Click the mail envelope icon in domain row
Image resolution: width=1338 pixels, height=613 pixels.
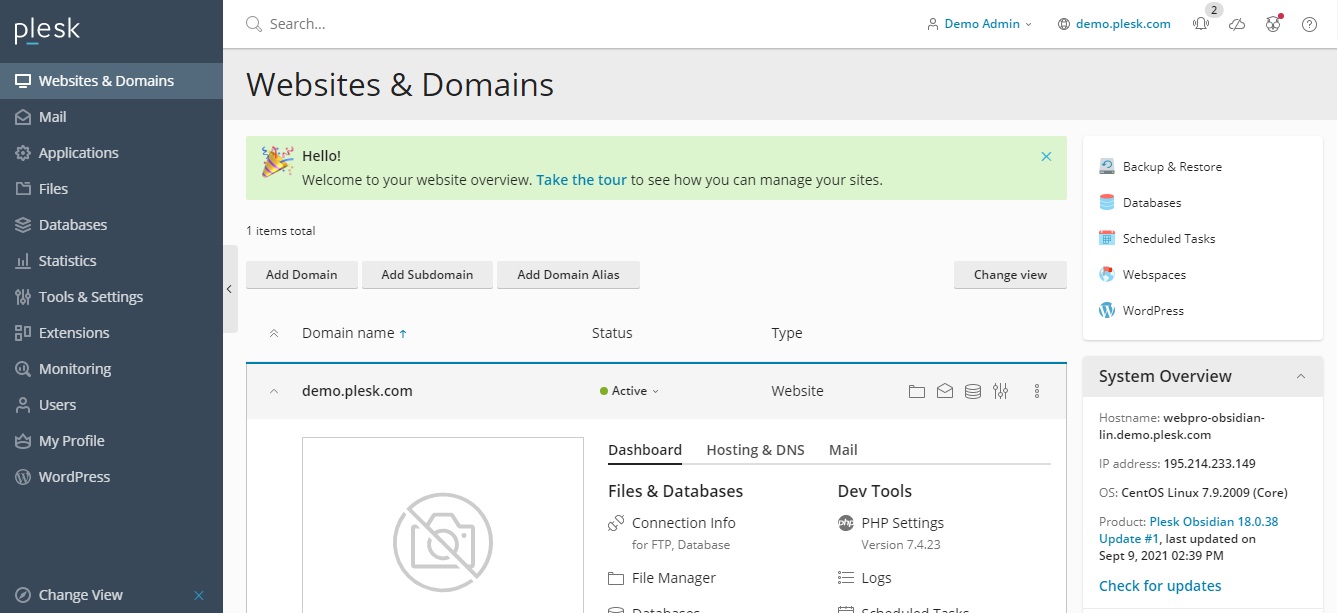[944, 391]
